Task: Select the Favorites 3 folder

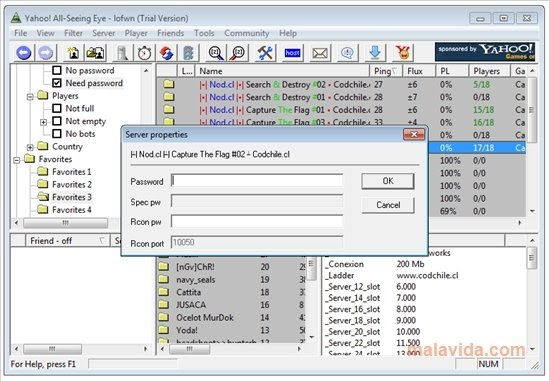Action: pos(64,197)
